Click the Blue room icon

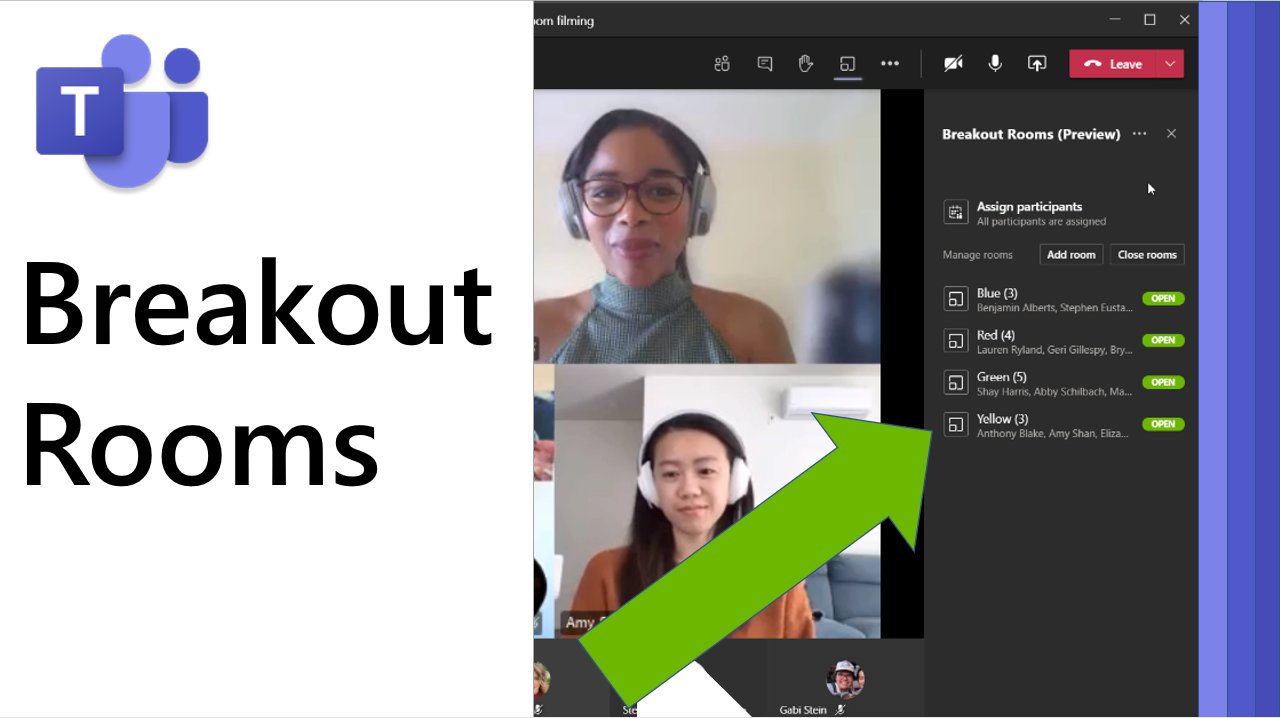pos(956,299)
